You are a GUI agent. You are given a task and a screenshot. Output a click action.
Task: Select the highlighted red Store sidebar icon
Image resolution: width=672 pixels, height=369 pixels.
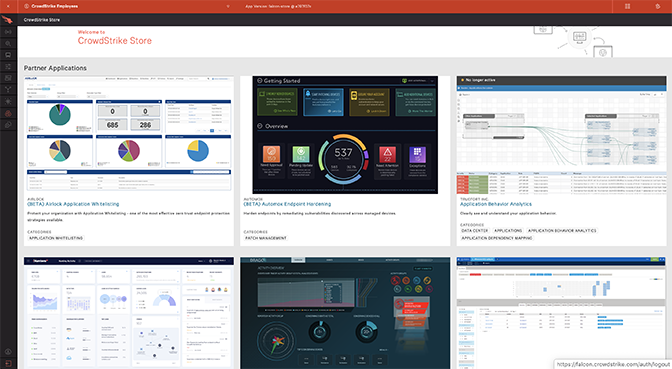click(x=8, y=113)
